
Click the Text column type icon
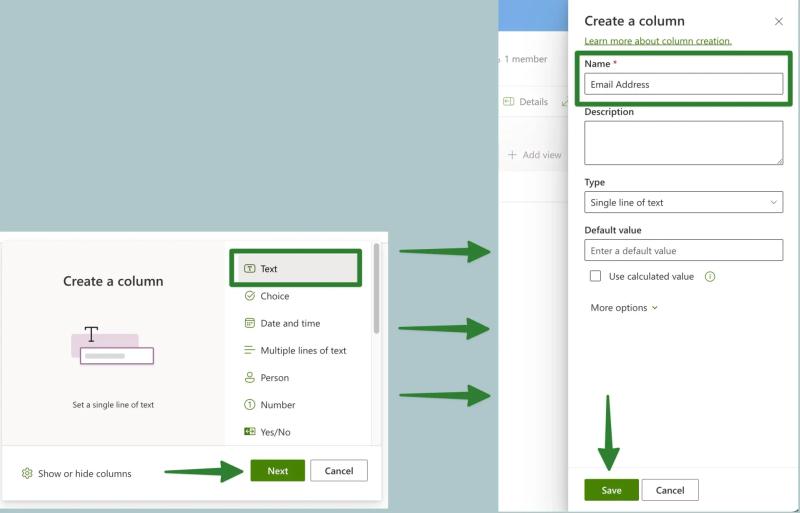tap(249, 268)
